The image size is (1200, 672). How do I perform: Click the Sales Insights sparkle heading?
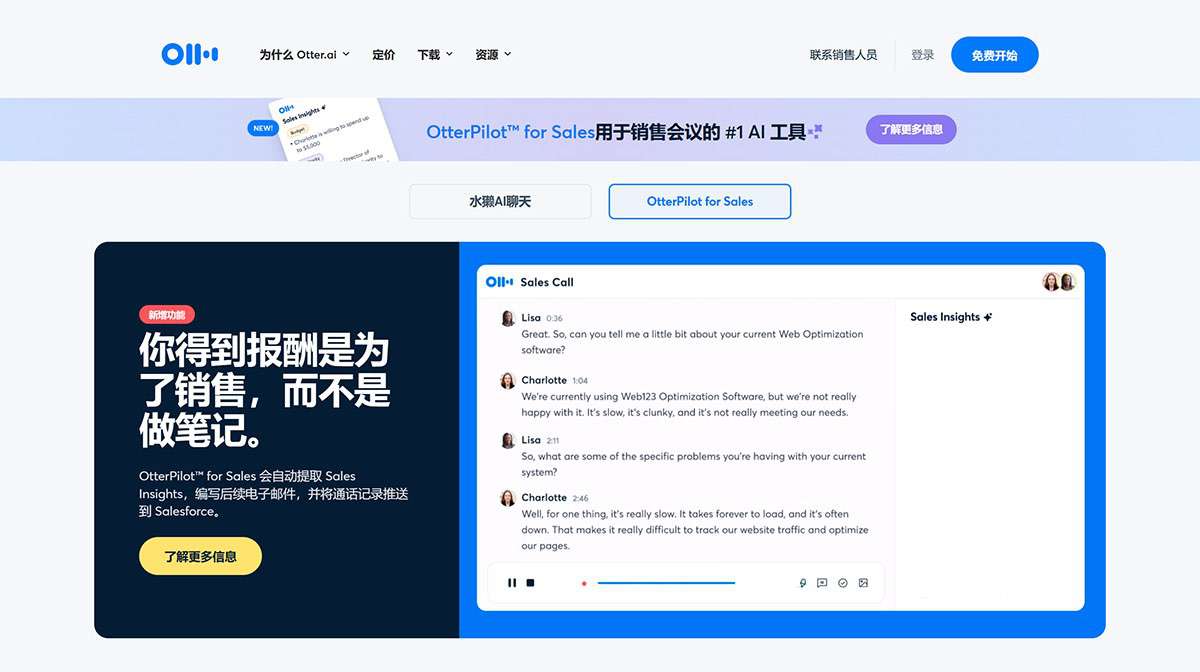pyautogui.click(x=951, y=317)
